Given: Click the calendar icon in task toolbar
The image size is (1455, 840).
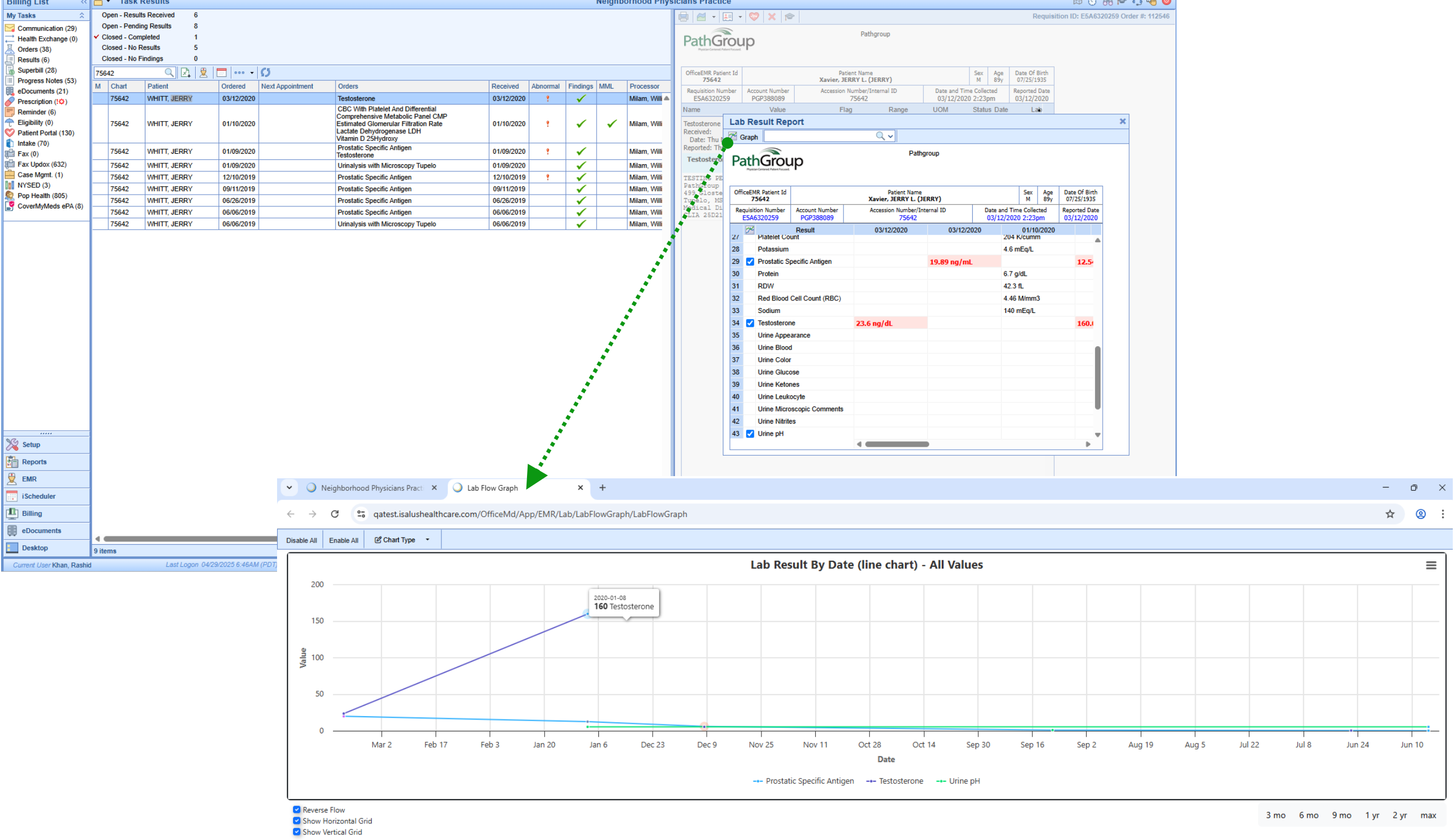Looking at the screenshot, I should 222,72.
